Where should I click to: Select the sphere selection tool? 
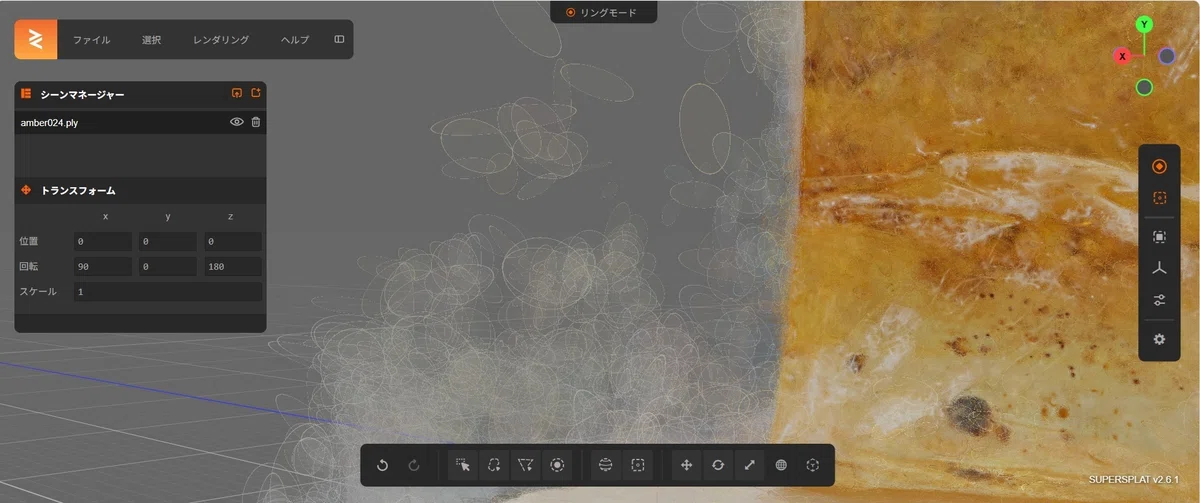(605, 465)
